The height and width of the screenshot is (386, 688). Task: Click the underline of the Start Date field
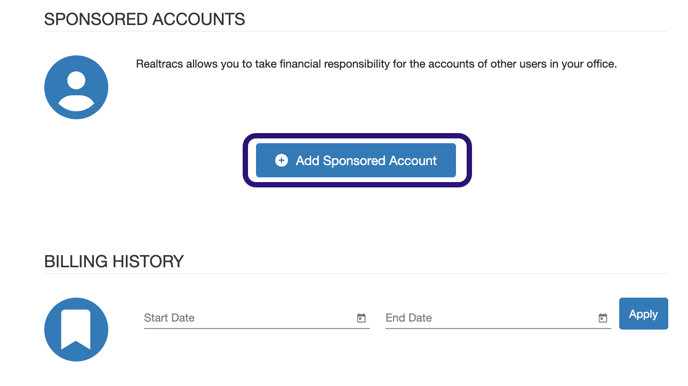coord(257,328)
